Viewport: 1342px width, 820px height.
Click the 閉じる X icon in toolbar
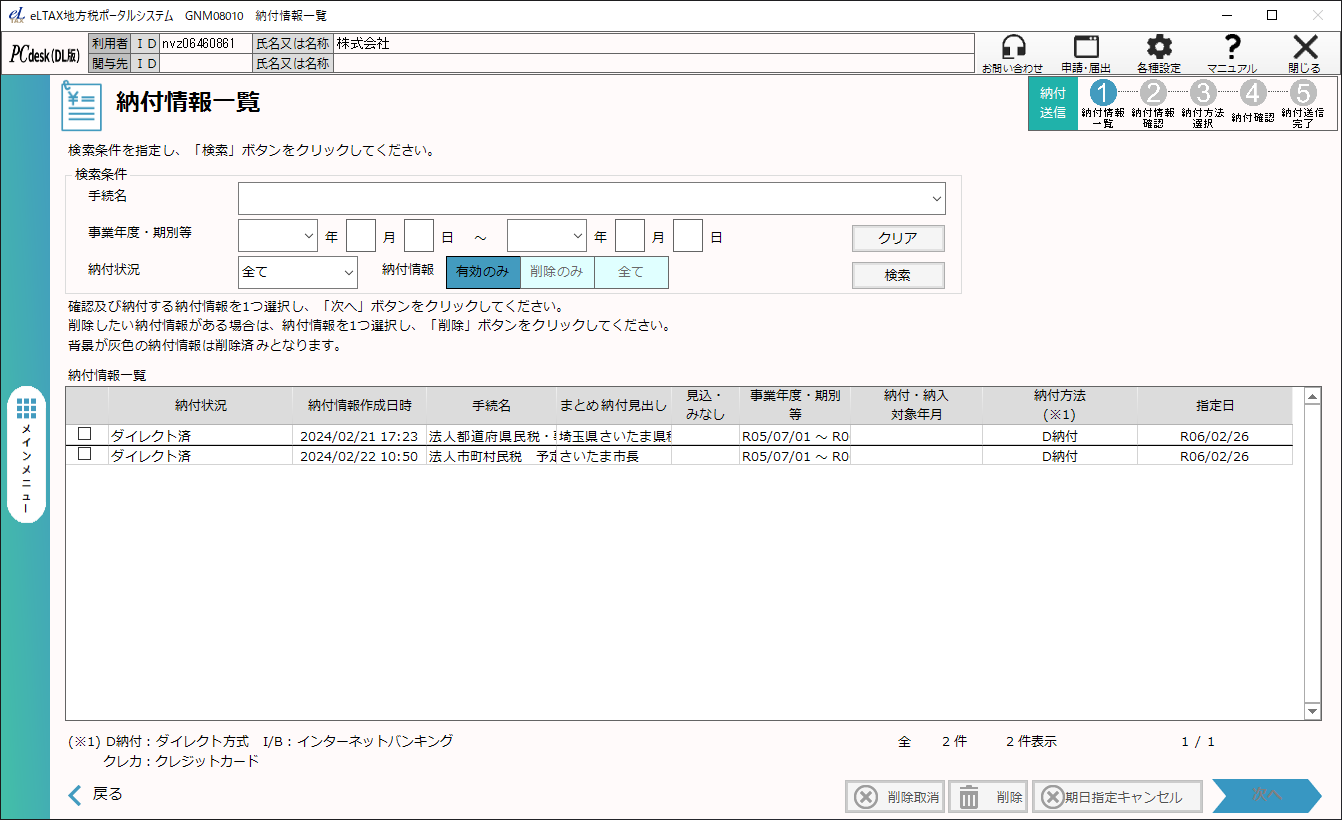1304,53
